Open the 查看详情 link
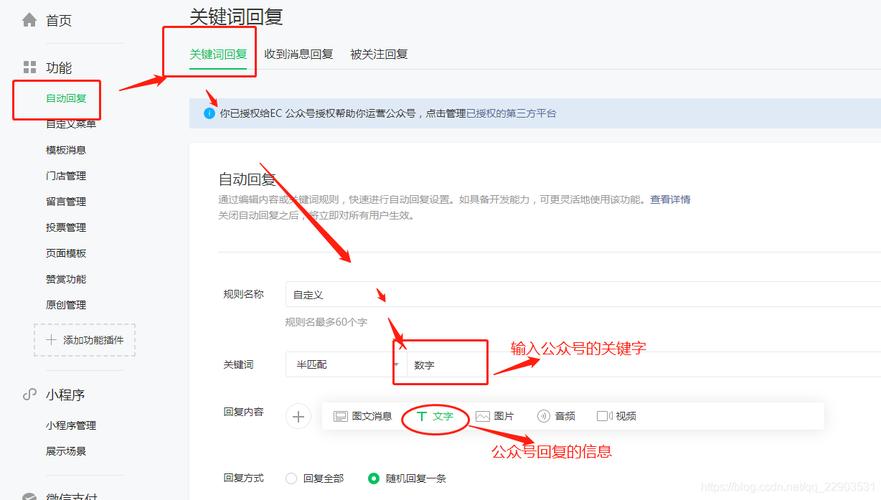The width and height of the screenshot is (881, 500). click(x=670, y=199)
